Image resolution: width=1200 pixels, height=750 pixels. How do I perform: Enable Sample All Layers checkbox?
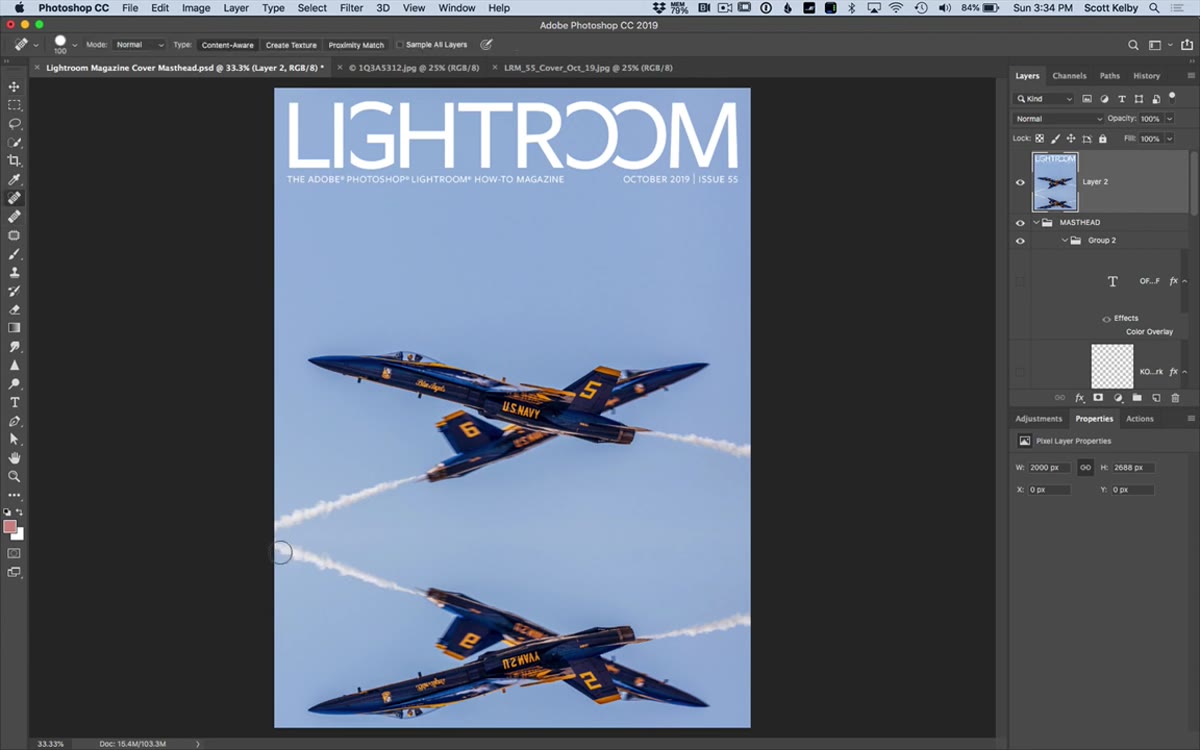[400, 45]
